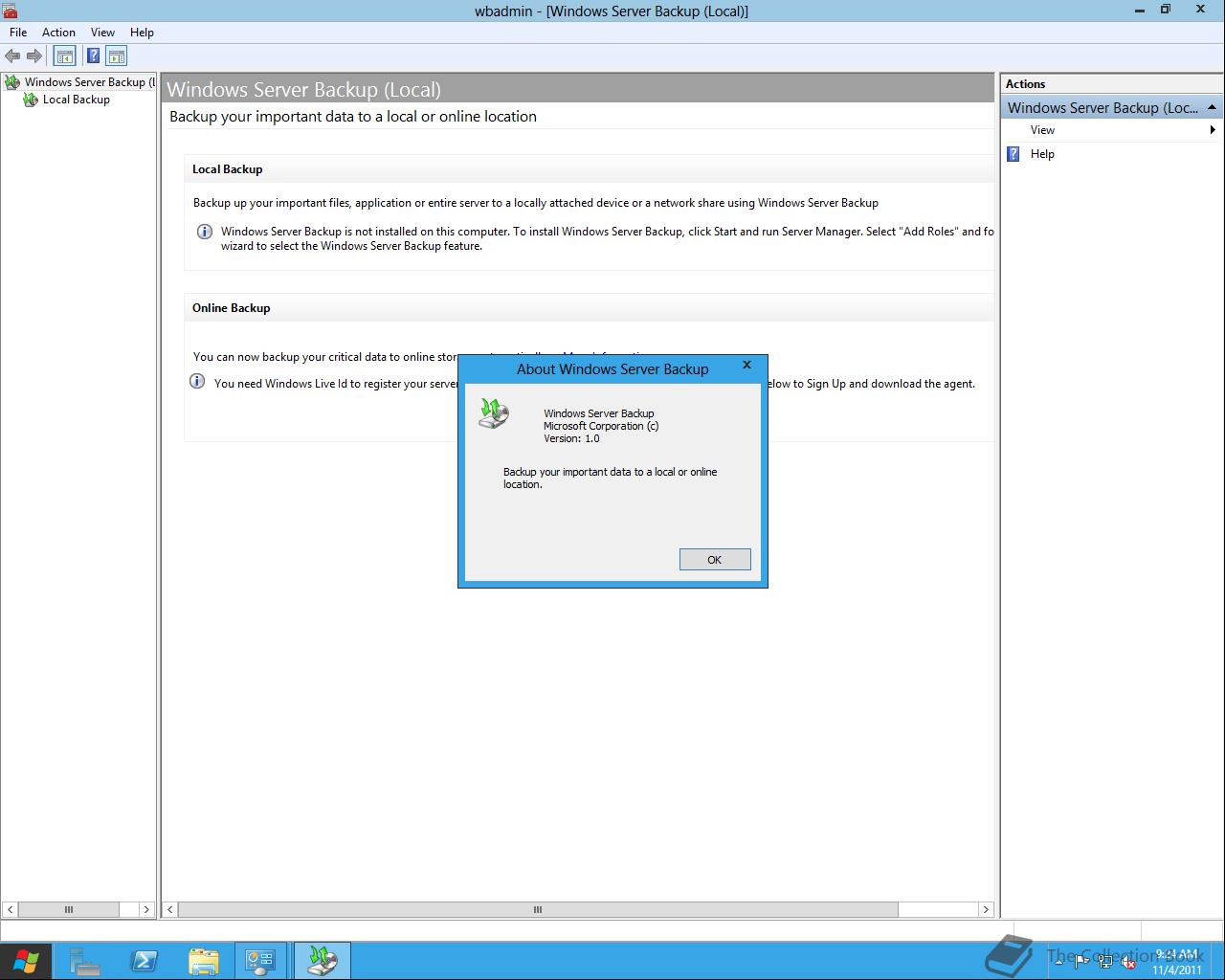
Task: Open the File menu
Action: tap(18, 33)
